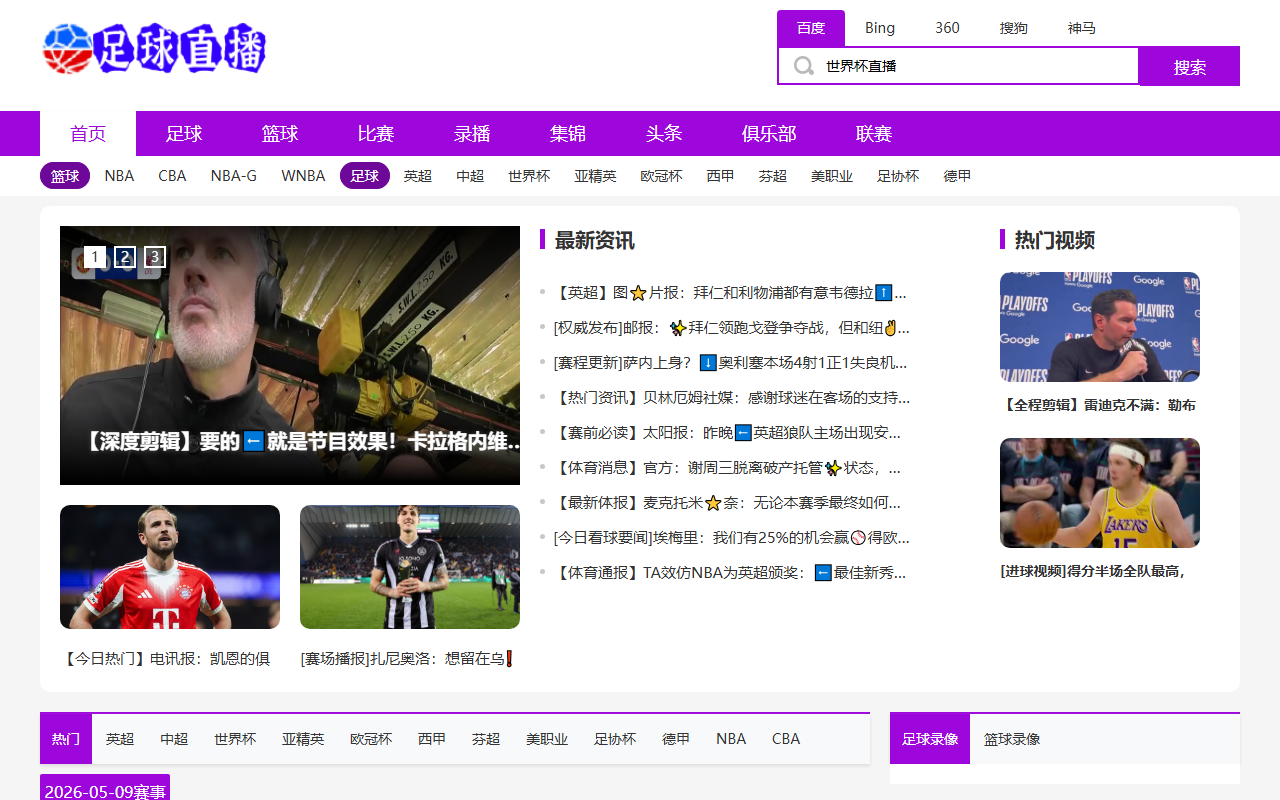Open the 扎尼奥洛 striped jersey thumbnail
The image size is (1280, 800).
click(x=410, y=567)
